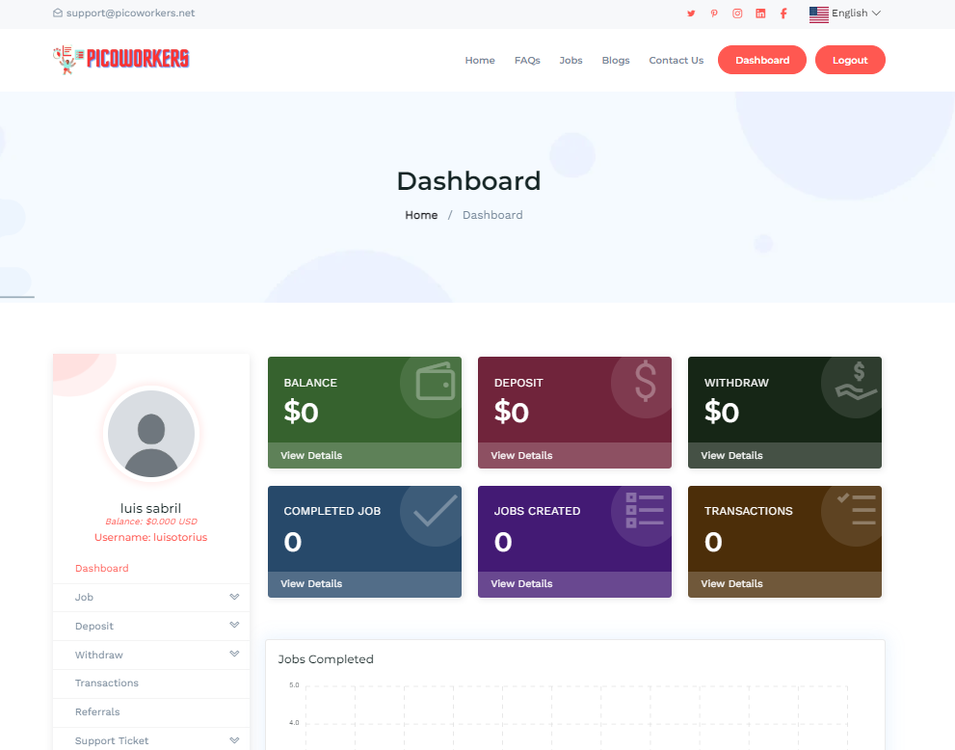Click the wallet icon on Balance card
The image size is (955, 750).
pyautogui.click(x=435, y=383)
